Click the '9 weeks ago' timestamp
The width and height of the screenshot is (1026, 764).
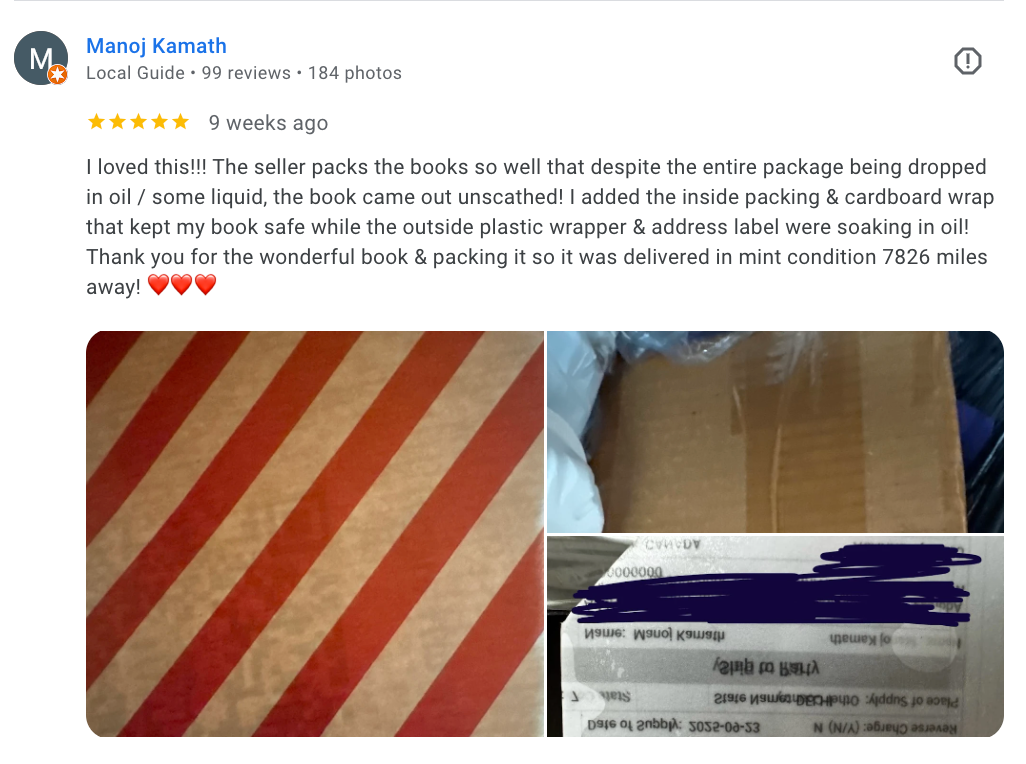point(268,123)
